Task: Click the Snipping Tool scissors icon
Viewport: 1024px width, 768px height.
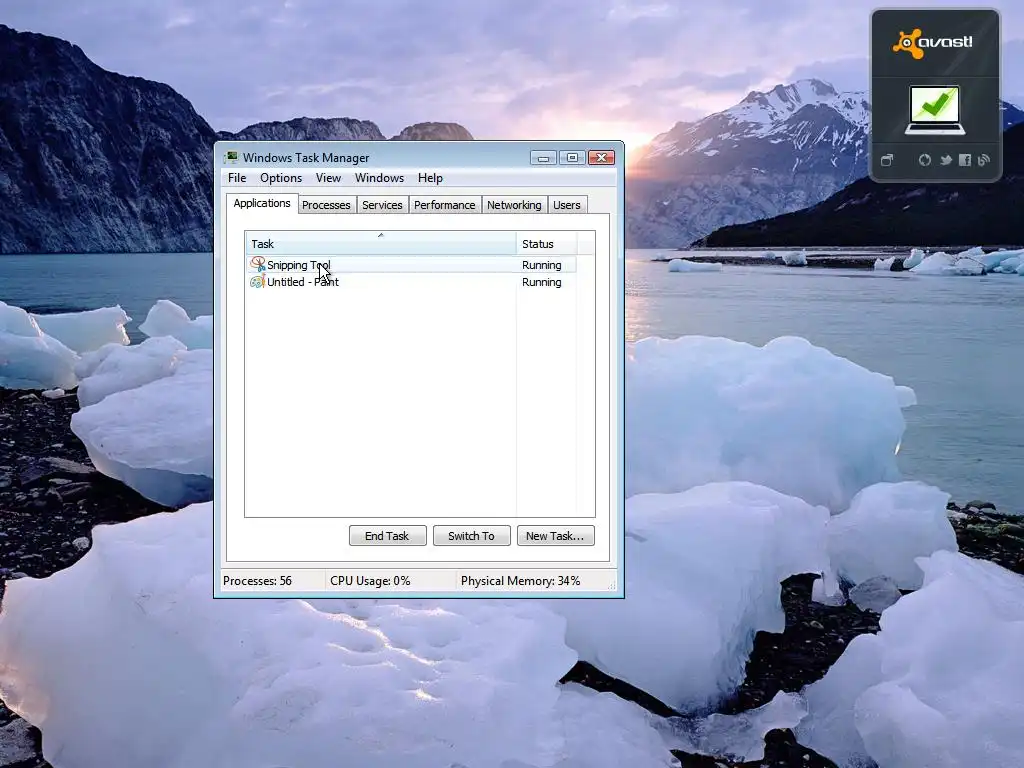Action: click(x=257, y=264)
